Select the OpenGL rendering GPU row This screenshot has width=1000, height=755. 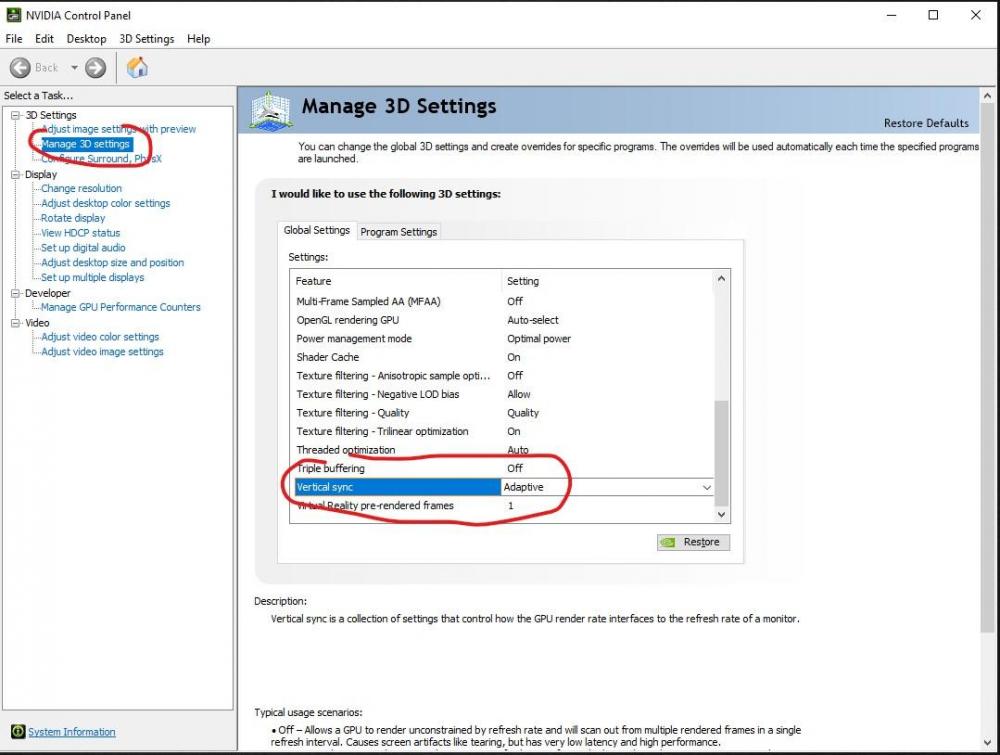point(503,320)
